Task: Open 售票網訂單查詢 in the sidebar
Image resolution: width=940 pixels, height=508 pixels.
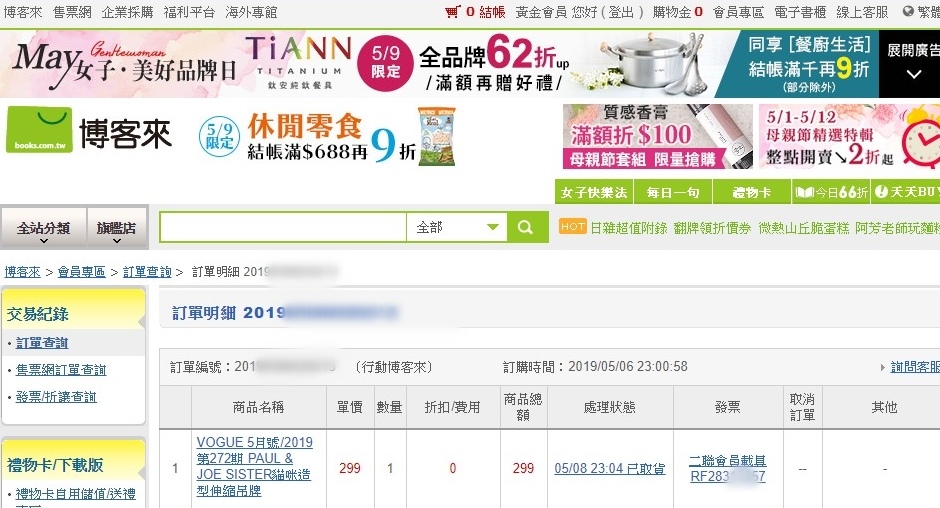Action: coord(61,369)
